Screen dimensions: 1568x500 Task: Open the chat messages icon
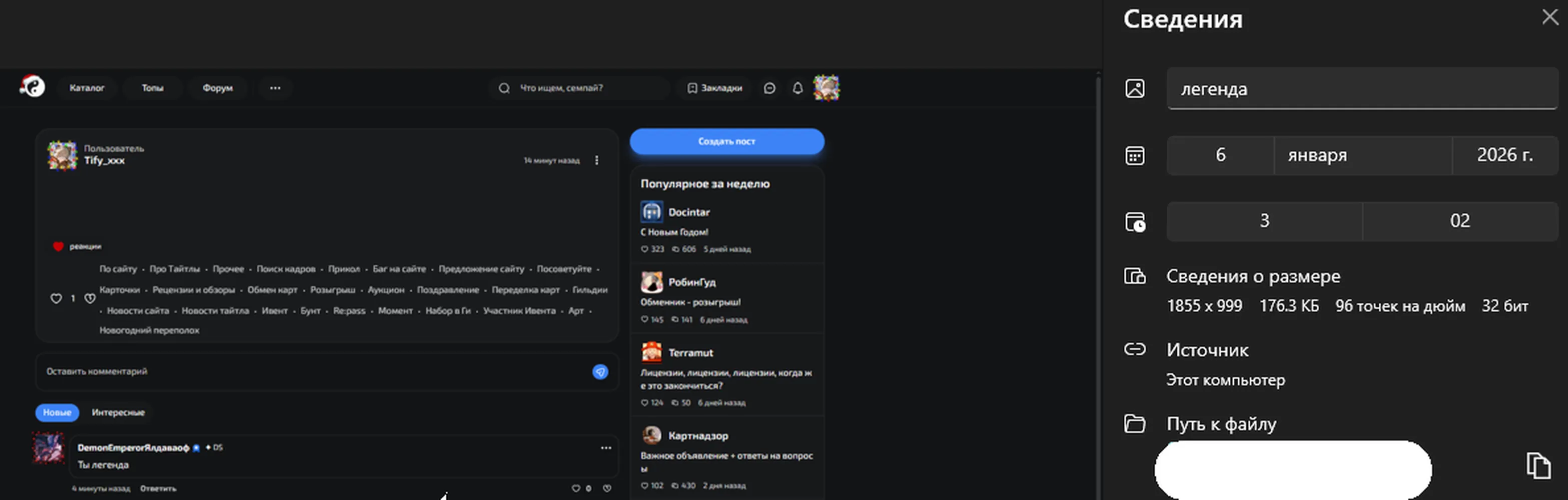click(x=769, y=88)
